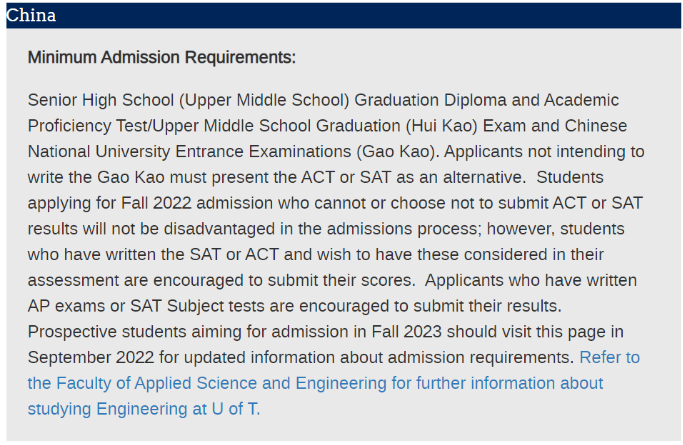Click the words 'Senior High School'
The height and width of the screenshot is (445, 683).
tap(101, 100)
